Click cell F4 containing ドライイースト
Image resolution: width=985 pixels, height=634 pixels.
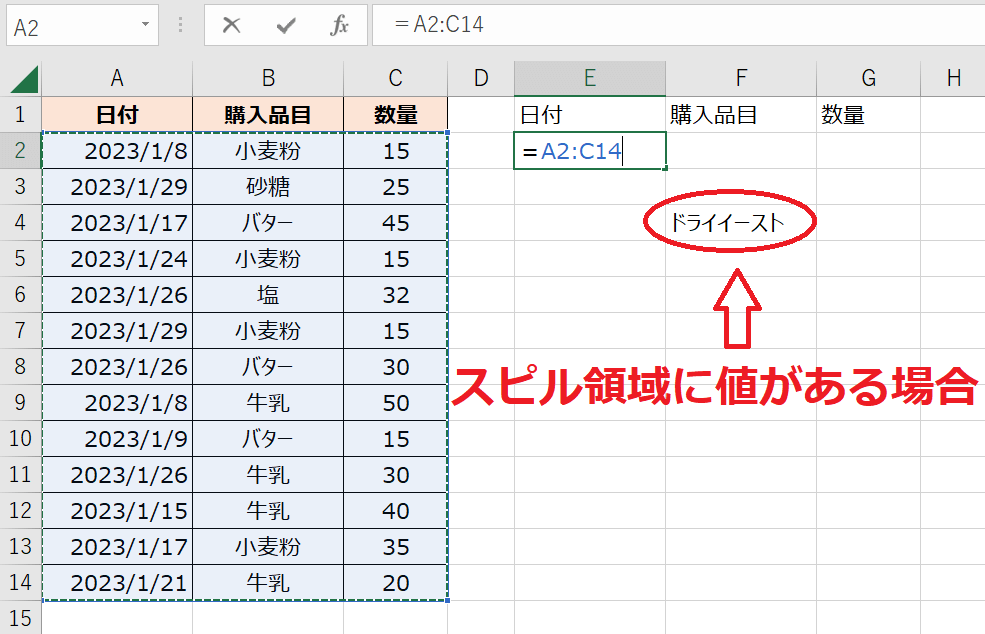tap(729, 224)
